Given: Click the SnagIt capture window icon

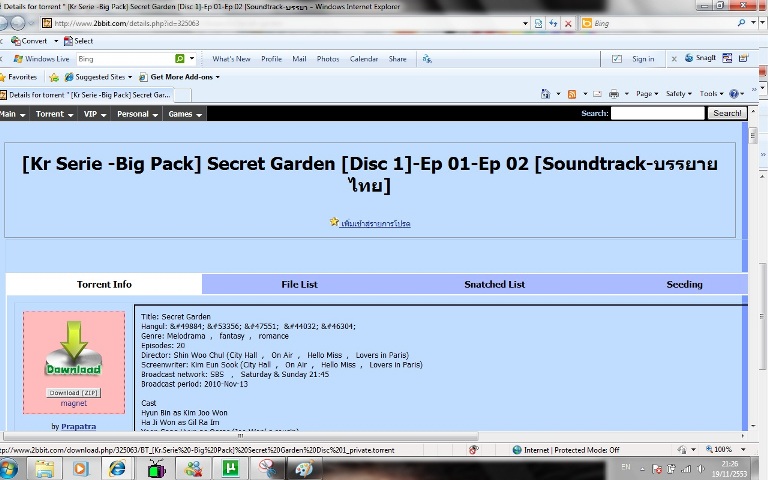Looking at the screenshot, I should (727, 58).
